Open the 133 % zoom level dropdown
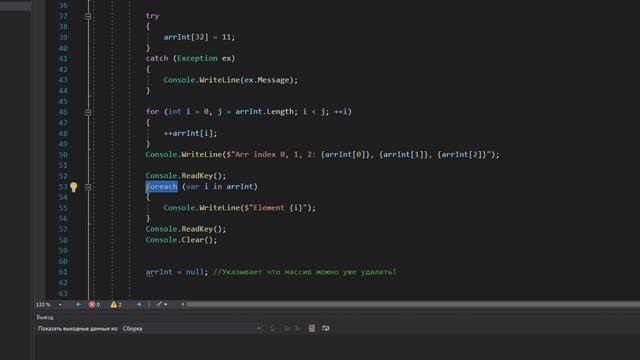 [x=49, y=304]
